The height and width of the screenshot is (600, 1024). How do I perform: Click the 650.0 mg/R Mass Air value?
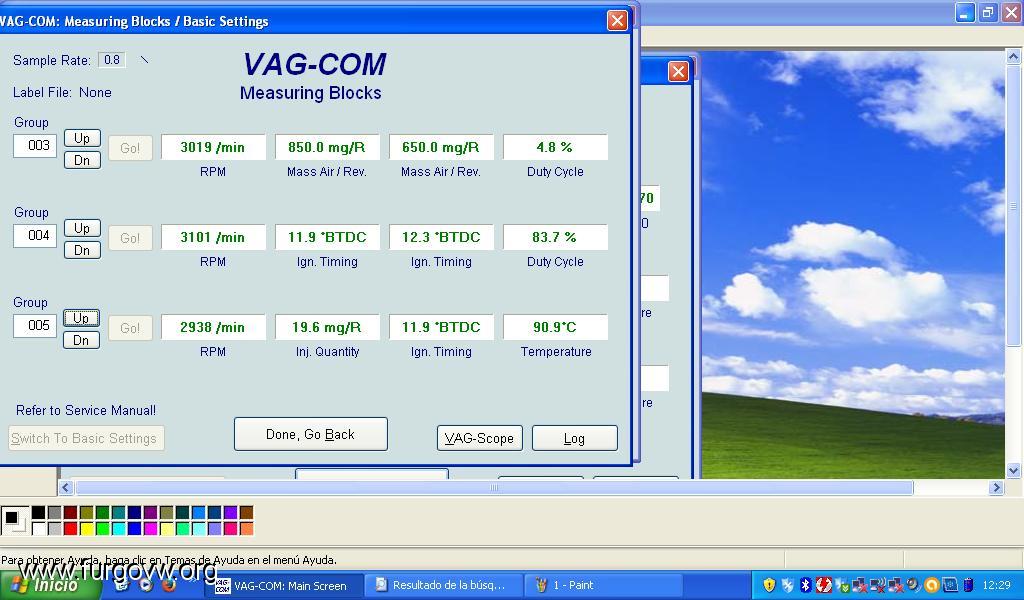pyautogui.click(x=441, y=148)
